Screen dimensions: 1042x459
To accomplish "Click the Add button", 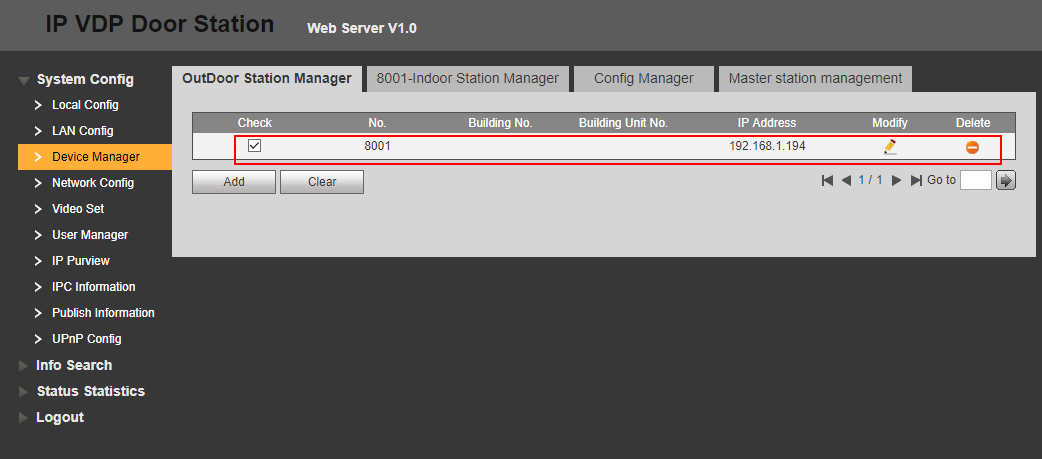I will [234, 182].
